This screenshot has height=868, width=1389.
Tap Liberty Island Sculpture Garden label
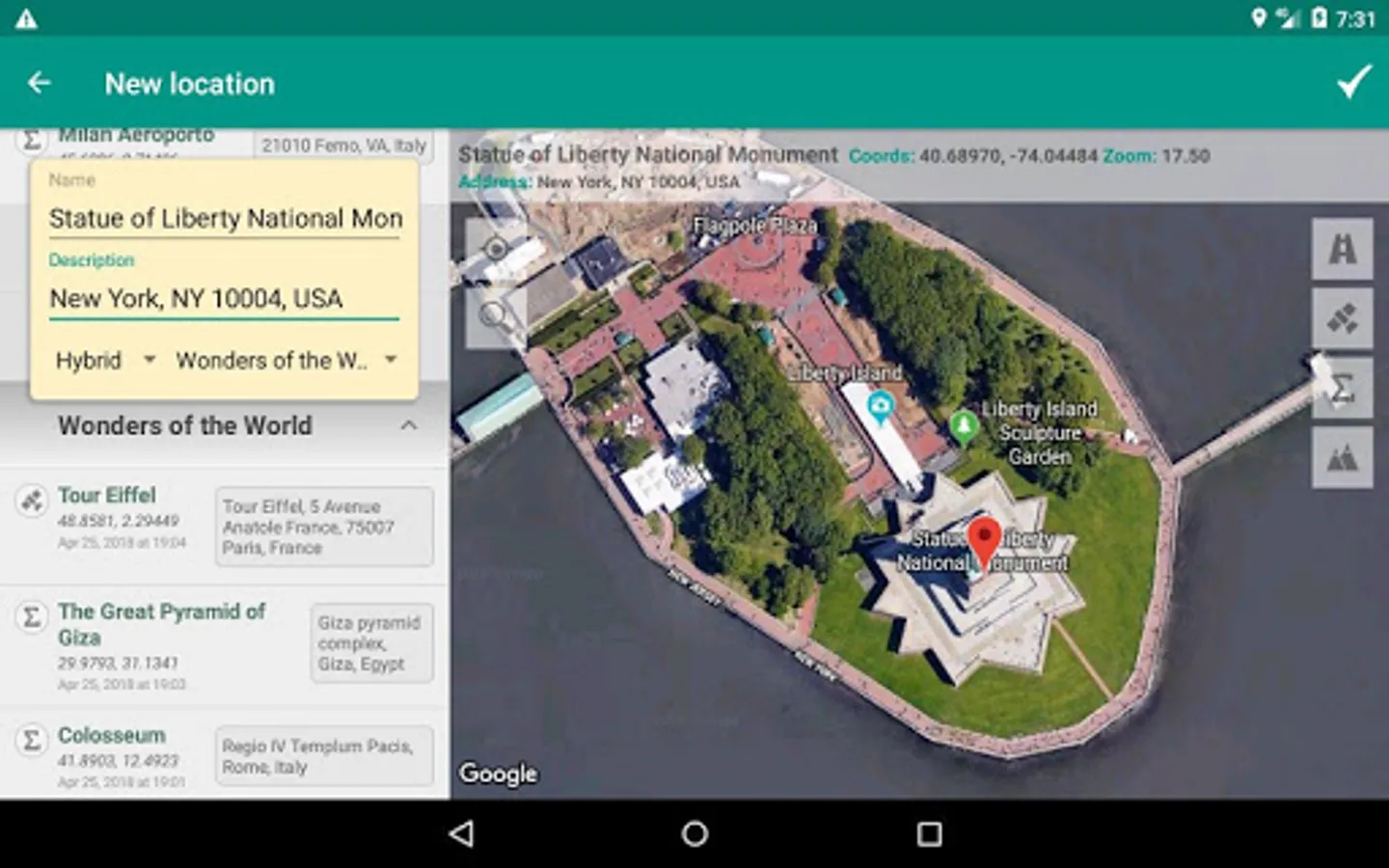1039,433
